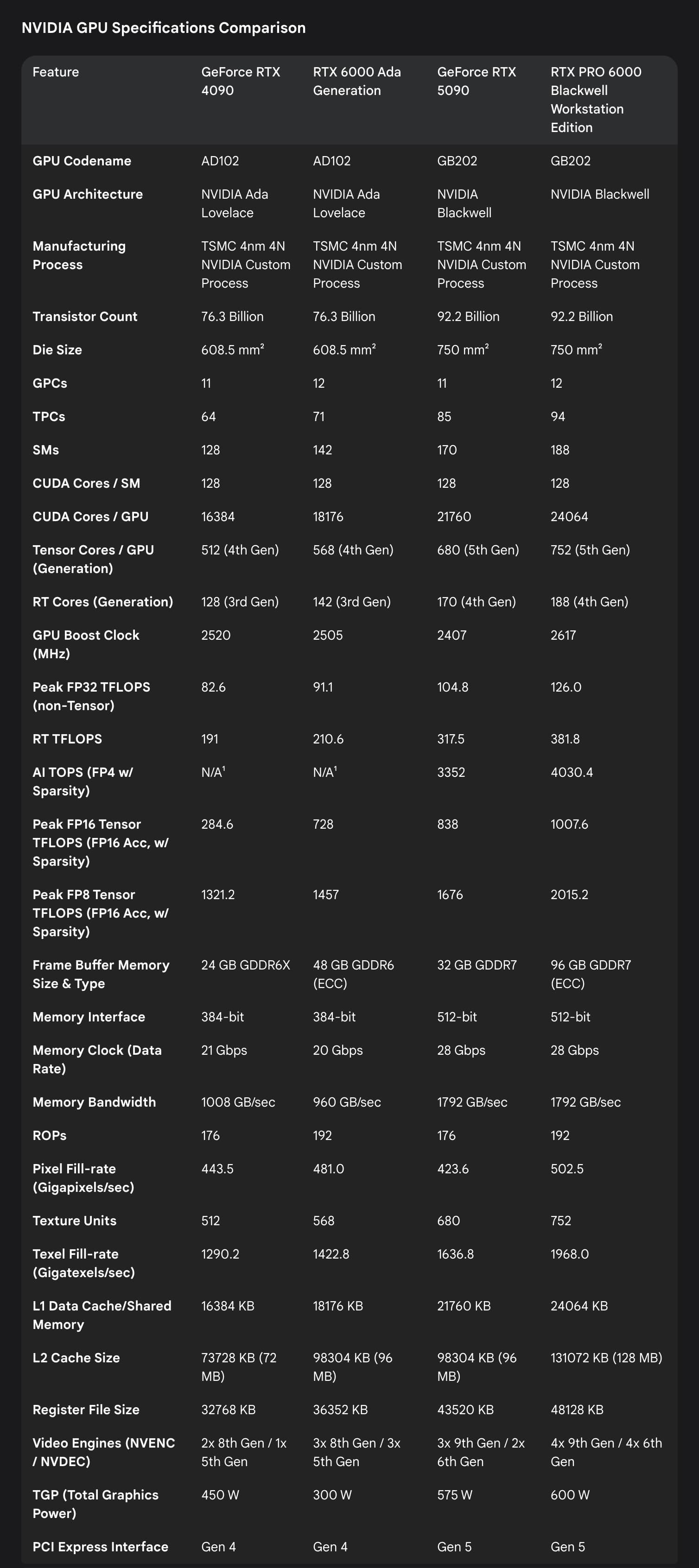The image size is (699, 1568).
Task: Click the "Memory Interface" row label
Action: 88,1017
